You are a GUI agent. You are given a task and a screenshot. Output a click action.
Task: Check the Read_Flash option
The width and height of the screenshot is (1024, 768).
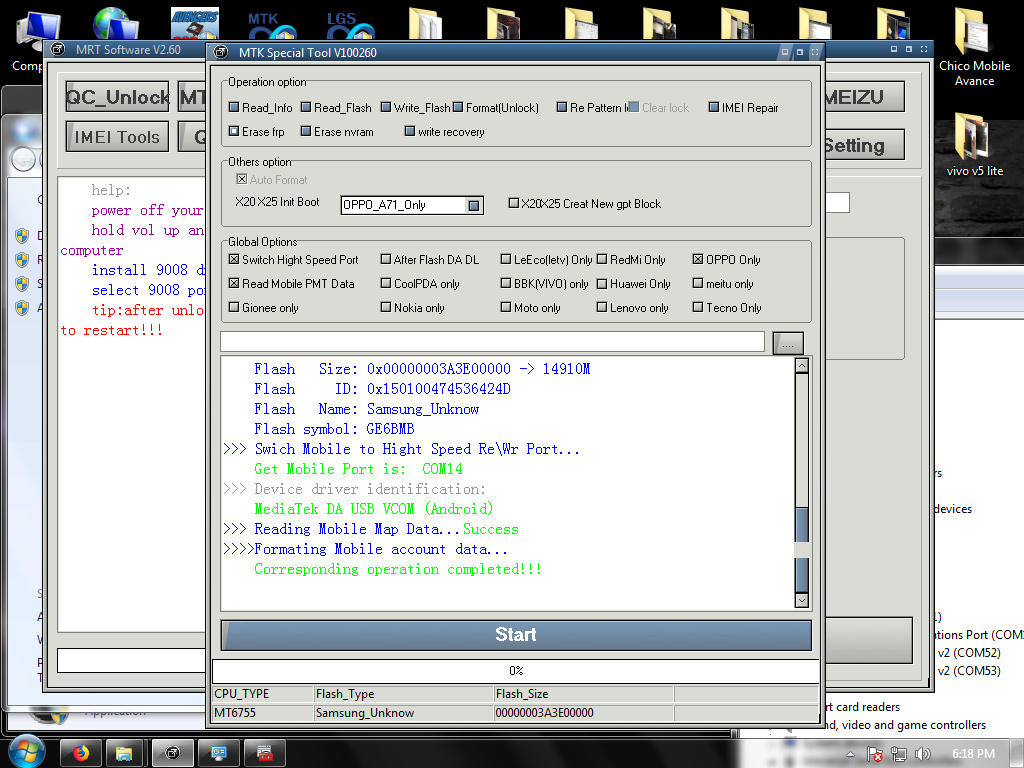click(x=306, y=107)
